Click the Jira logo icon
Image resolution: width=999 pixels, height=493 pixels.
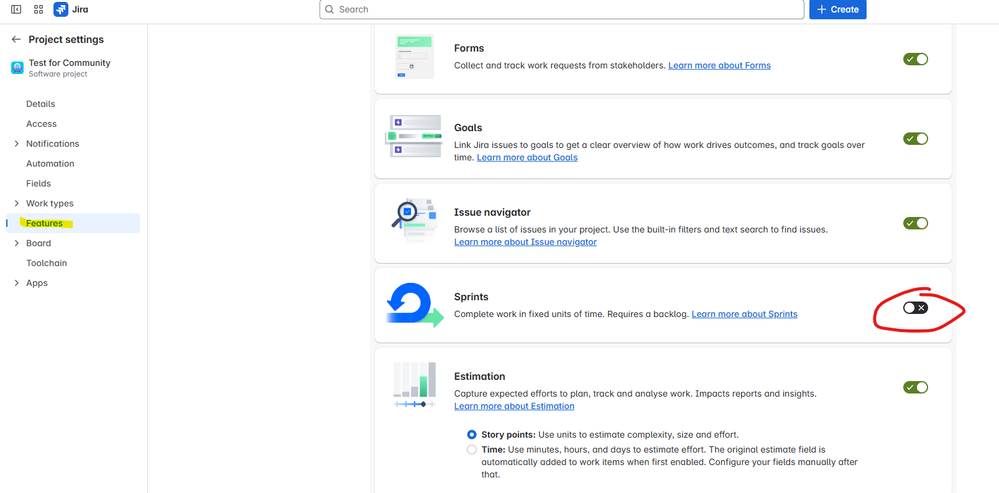pos(61,10)
